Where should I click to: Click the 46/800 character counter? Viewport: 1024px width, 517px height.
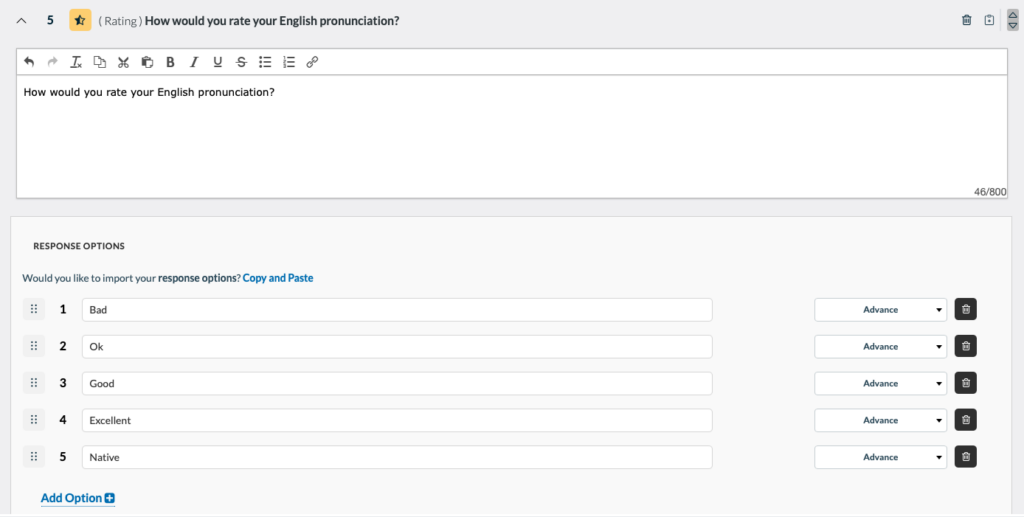(x=990, y=192)
